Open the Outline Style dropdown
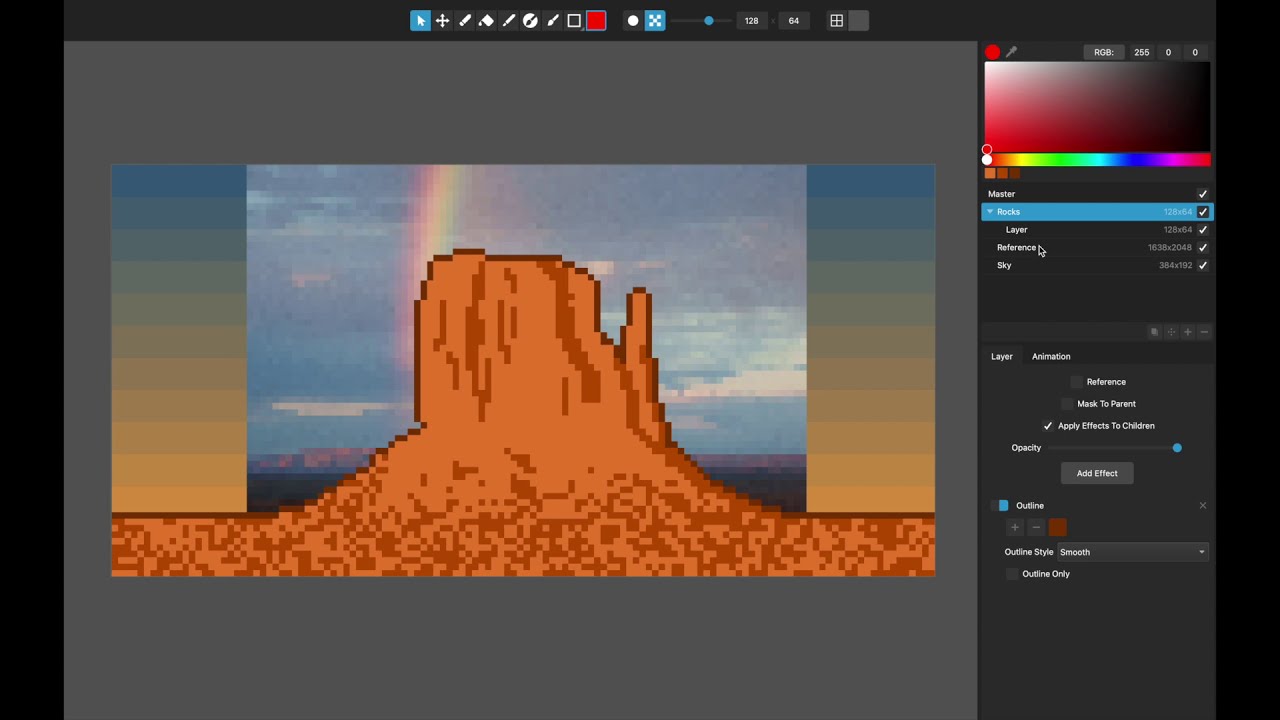 pyautogui.click(x=1133, y=552)
